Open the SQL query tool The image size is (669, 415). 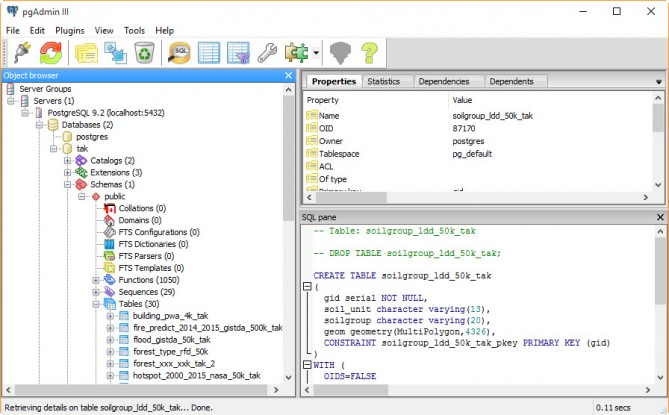(x=180, y=53)
